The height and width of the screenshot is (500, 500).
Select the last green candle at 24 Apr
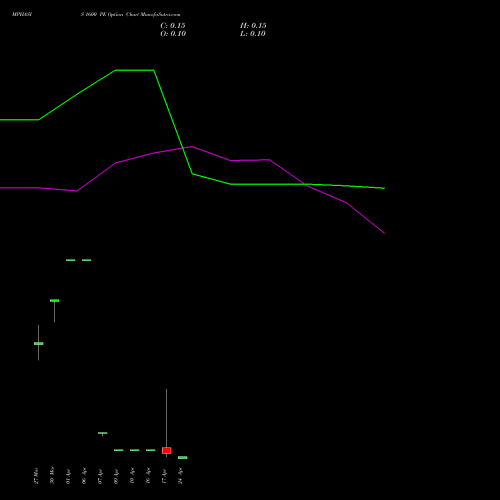point(183,458)
